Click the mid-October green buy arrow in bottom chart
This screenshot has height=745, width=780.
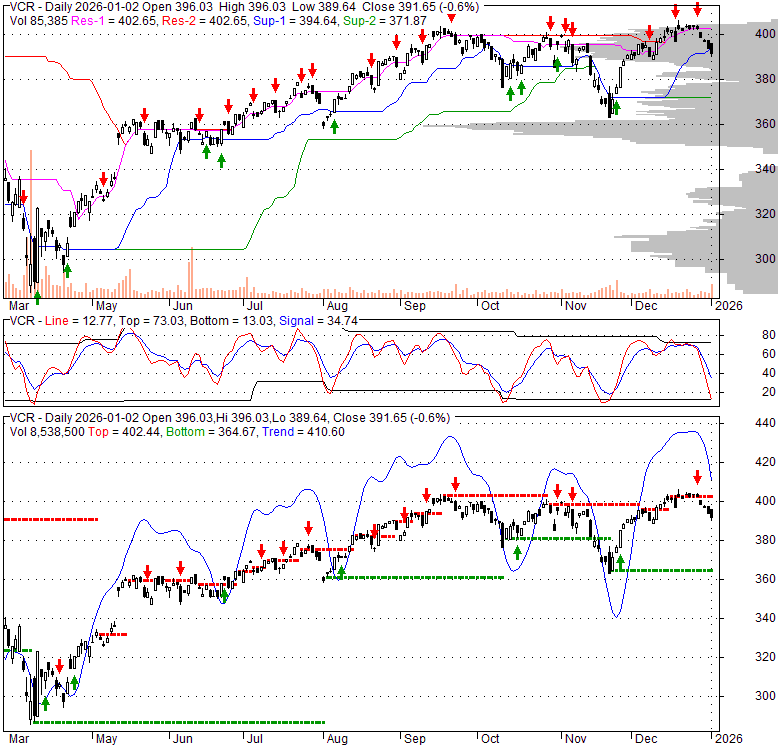click(517, 552)
